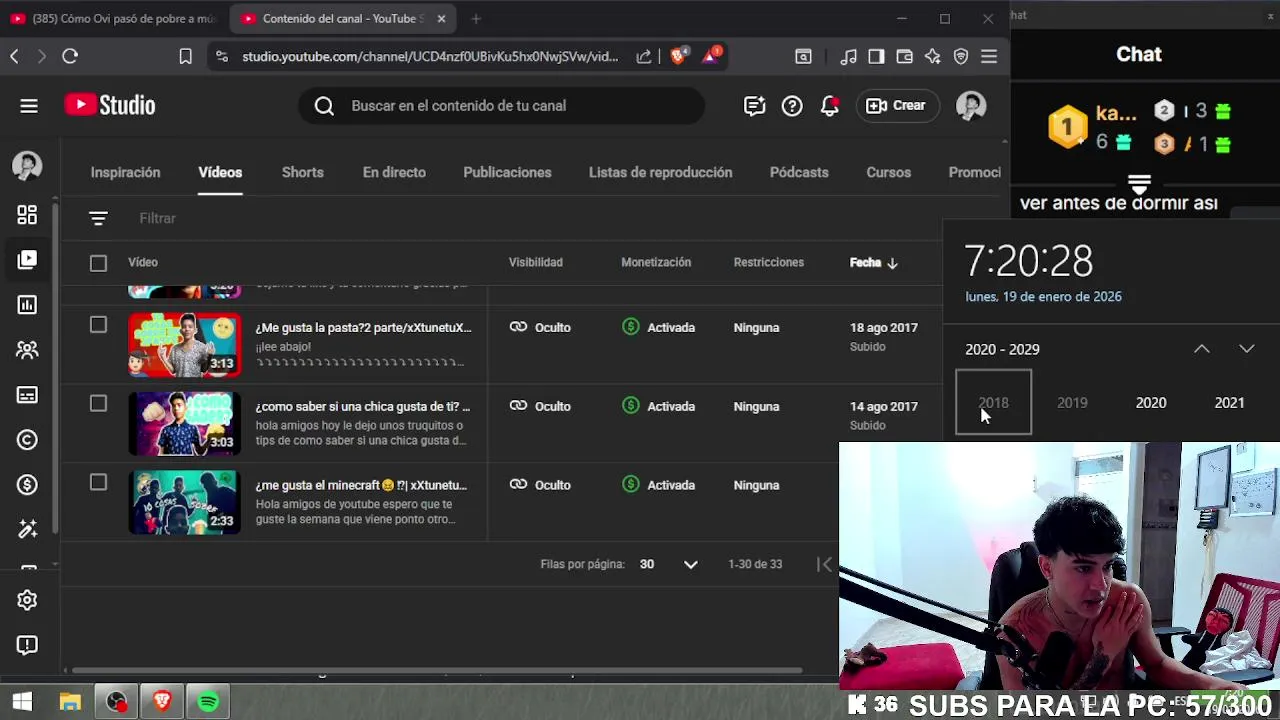Switch to the Listas de reproducción tab

pos(660,172)
